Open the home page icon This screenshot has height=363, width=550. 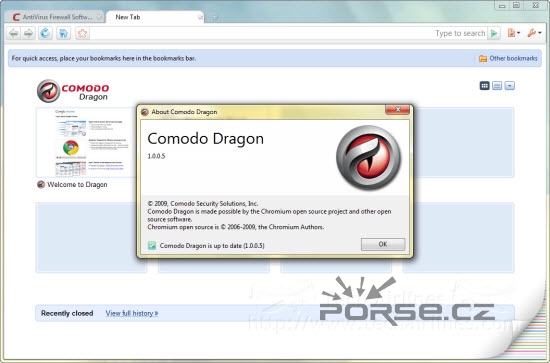[63, 33]
